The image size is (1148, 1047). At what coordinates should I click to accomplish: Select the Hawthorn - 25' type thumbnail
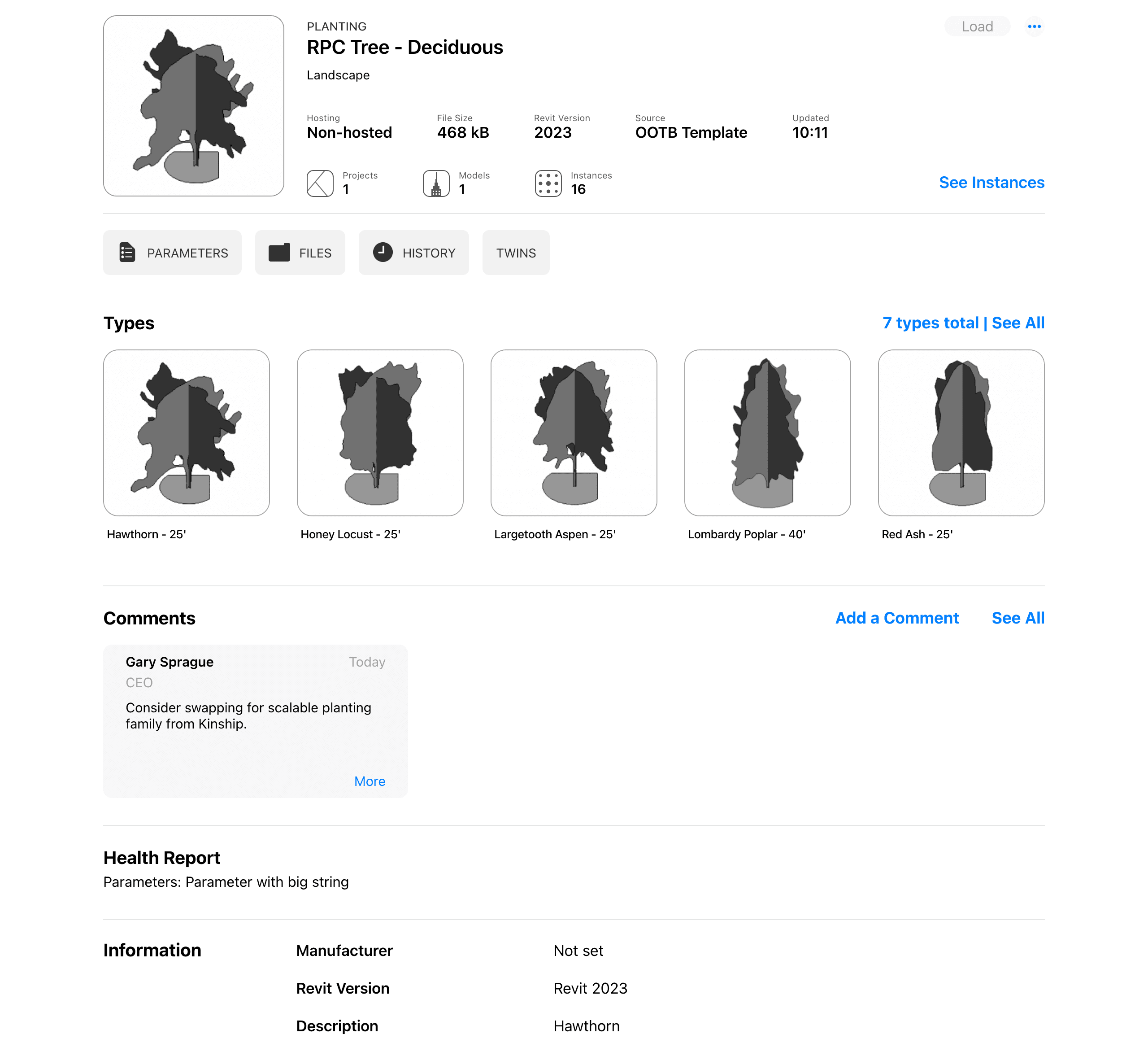click(186, 433)
